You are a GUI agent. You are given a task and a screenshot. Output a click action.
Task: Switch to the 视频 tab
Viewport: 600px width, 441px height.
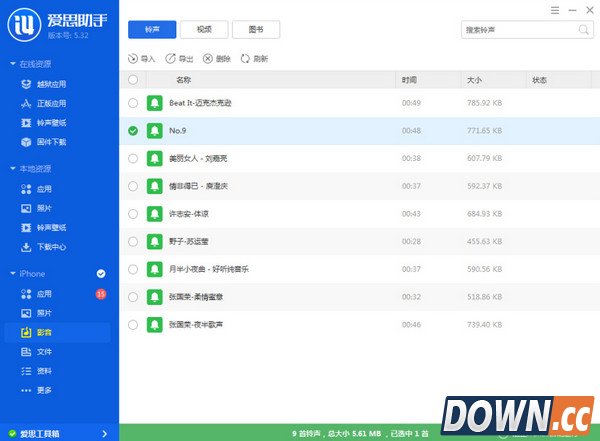[204, 30]
